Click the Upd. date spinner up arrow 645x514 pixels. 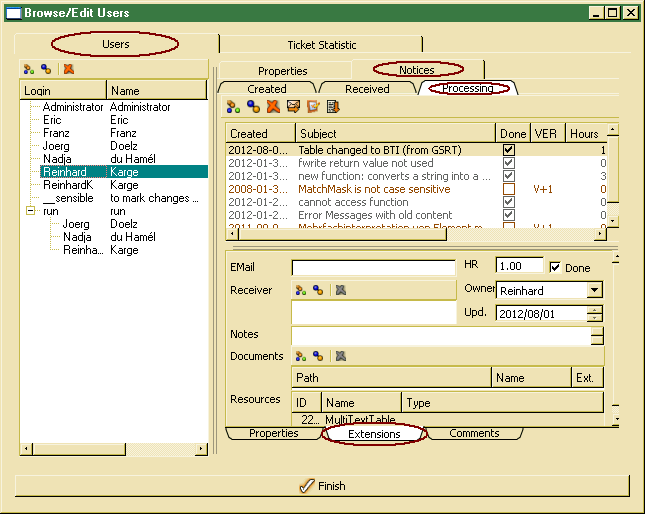[x=595, y=309]
